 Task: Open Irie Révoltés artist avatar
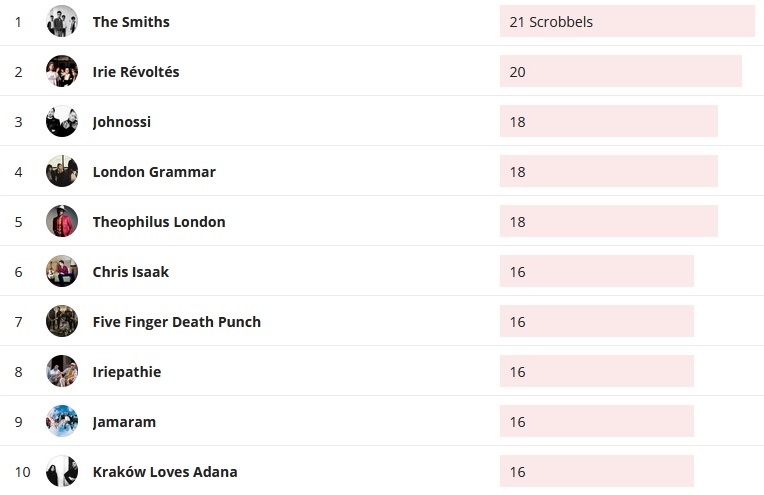[62, 71]
